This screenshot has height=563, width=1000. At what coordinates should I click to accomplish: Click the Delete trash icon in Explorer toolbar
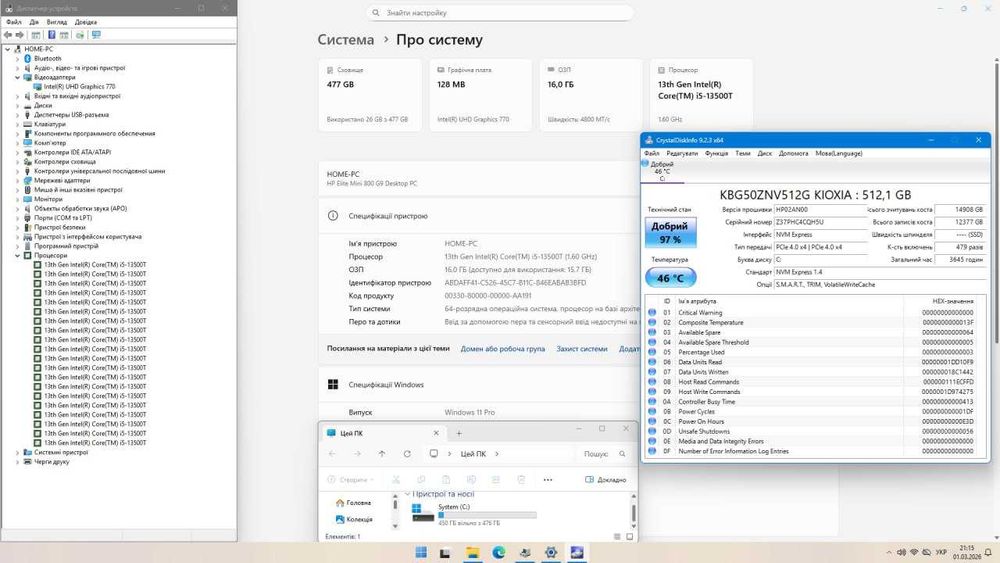[521, 479]
